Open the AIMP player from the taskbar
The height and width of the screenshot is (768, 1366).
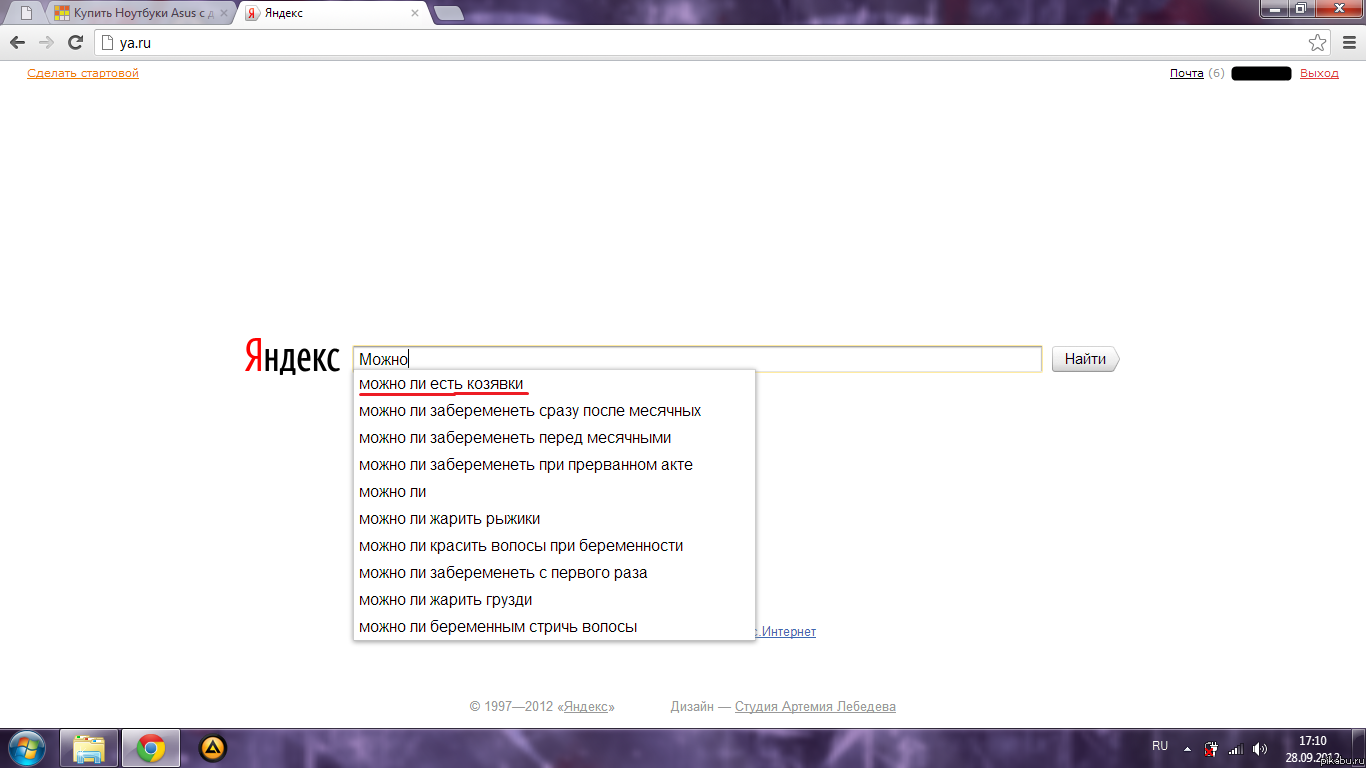tap(213, 748)
